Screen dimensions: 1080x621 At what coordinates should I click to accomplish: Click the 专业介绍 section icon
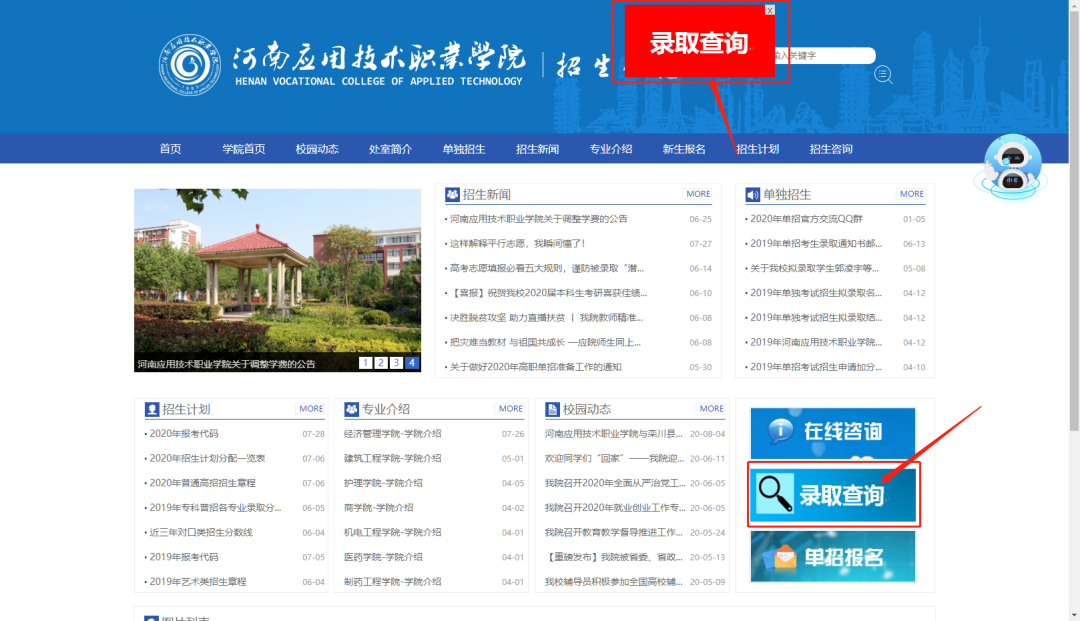click(x=351, y=410)
